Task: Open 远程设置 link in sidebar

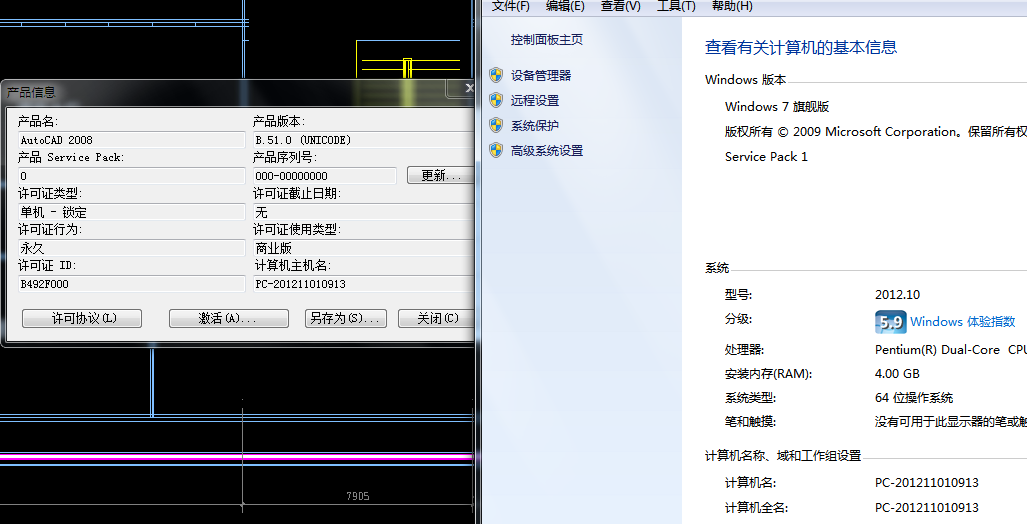Action: 535,100
